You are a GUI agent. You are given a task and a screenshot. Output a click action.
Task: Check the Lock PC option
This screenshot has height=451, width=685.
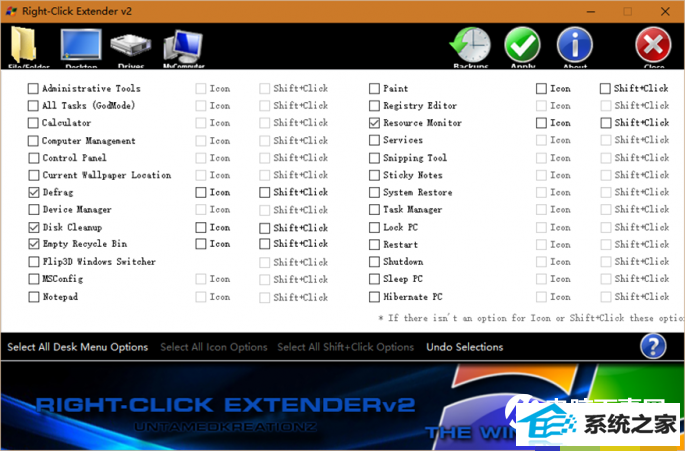[374, 227]
